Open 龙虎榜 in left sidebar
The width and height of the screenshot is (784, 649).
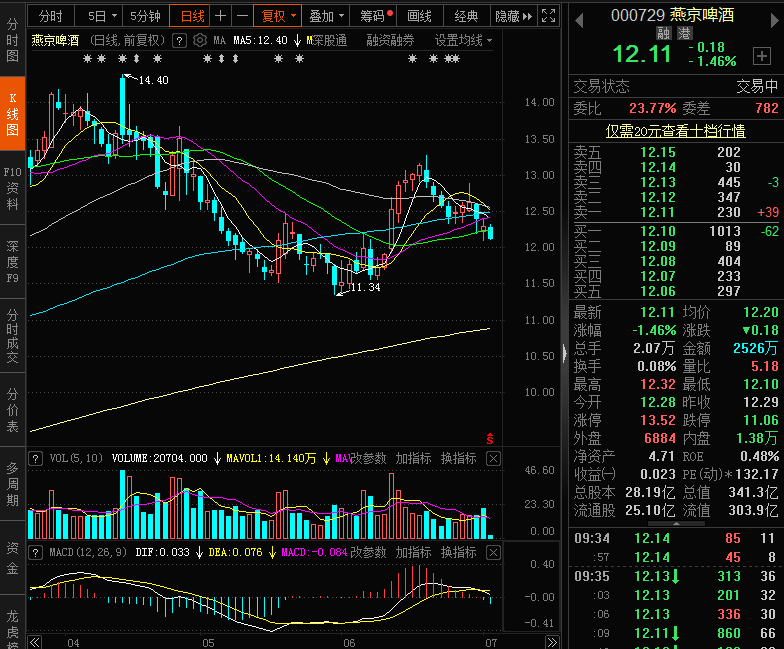12,623
